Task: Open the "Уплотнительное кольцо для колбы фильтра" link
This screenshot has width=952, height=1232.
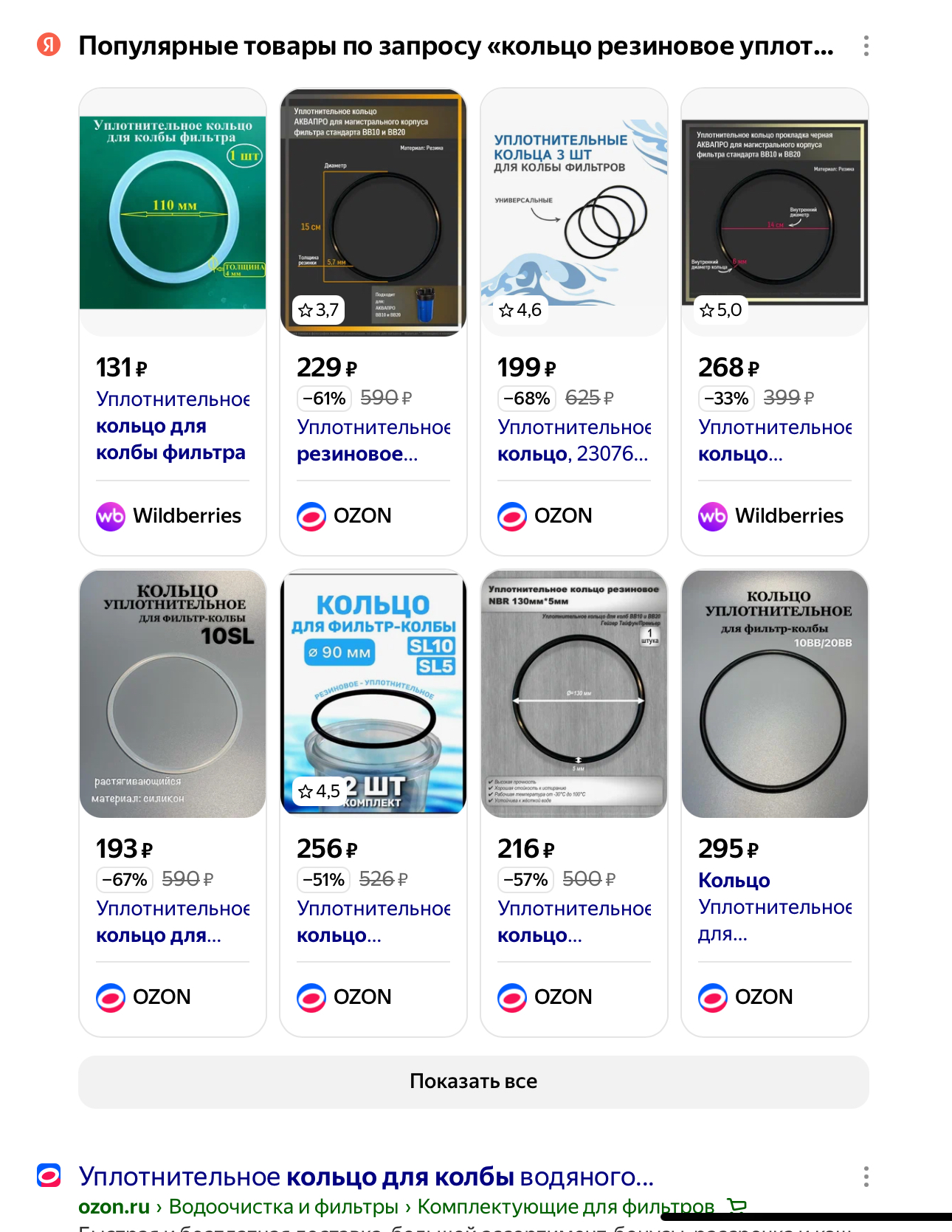Action: (171, 426)
